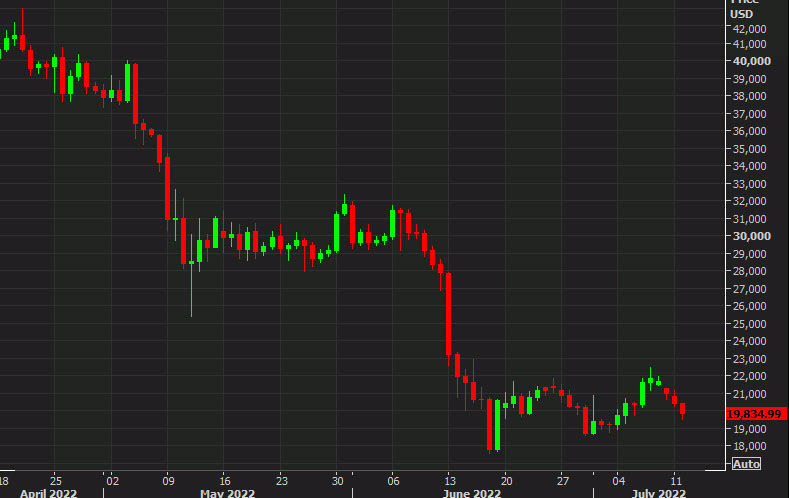Click date marker 30 on time axis
Image resolution: width=789 pixels, height=498 pixels.
tap(338, 478)
